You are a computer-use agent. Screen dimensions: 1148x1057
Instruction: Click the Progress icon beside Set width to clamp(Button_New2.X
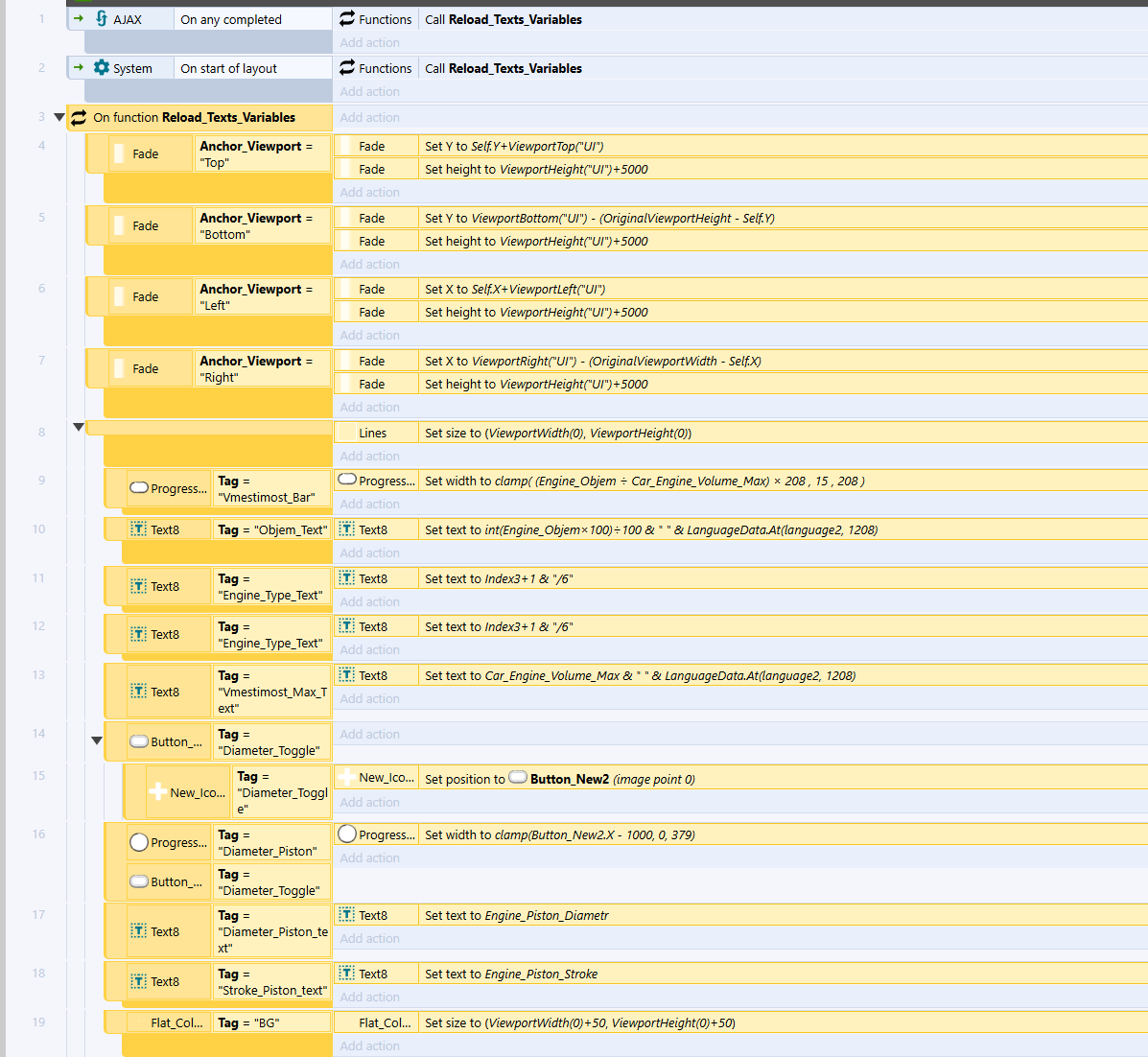pyautogui.click(x=347, y=834)
